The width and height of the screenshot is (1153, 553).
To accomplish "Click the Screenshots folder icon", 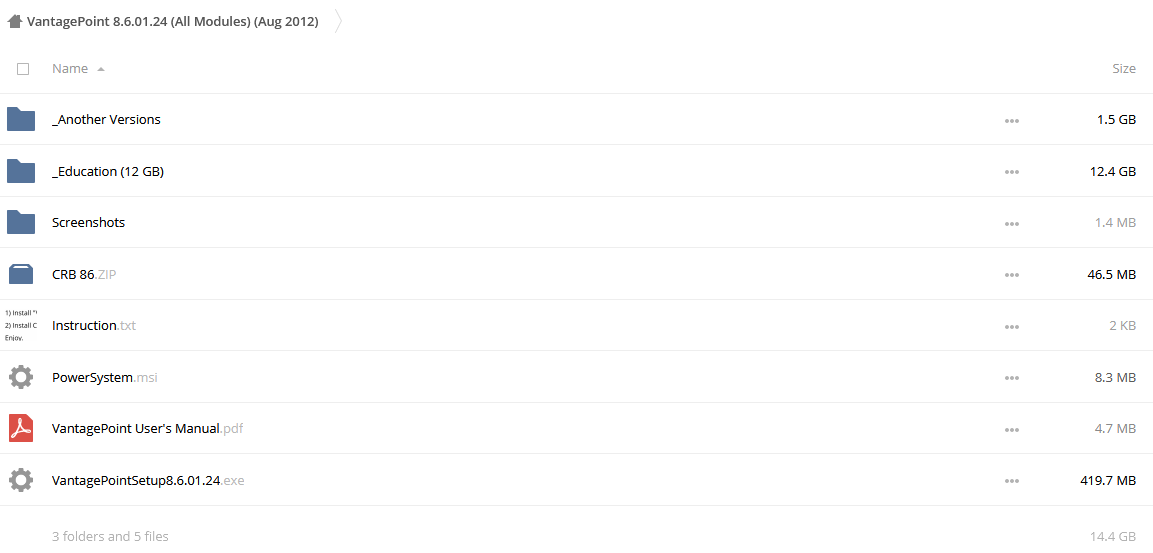I will [x=21, y=222].
